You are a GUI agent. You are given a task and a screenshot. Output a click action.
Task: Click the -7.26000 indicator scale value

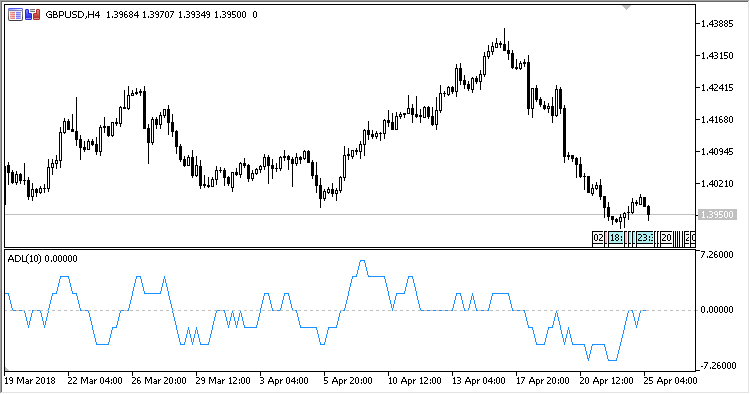pos(717,366)
